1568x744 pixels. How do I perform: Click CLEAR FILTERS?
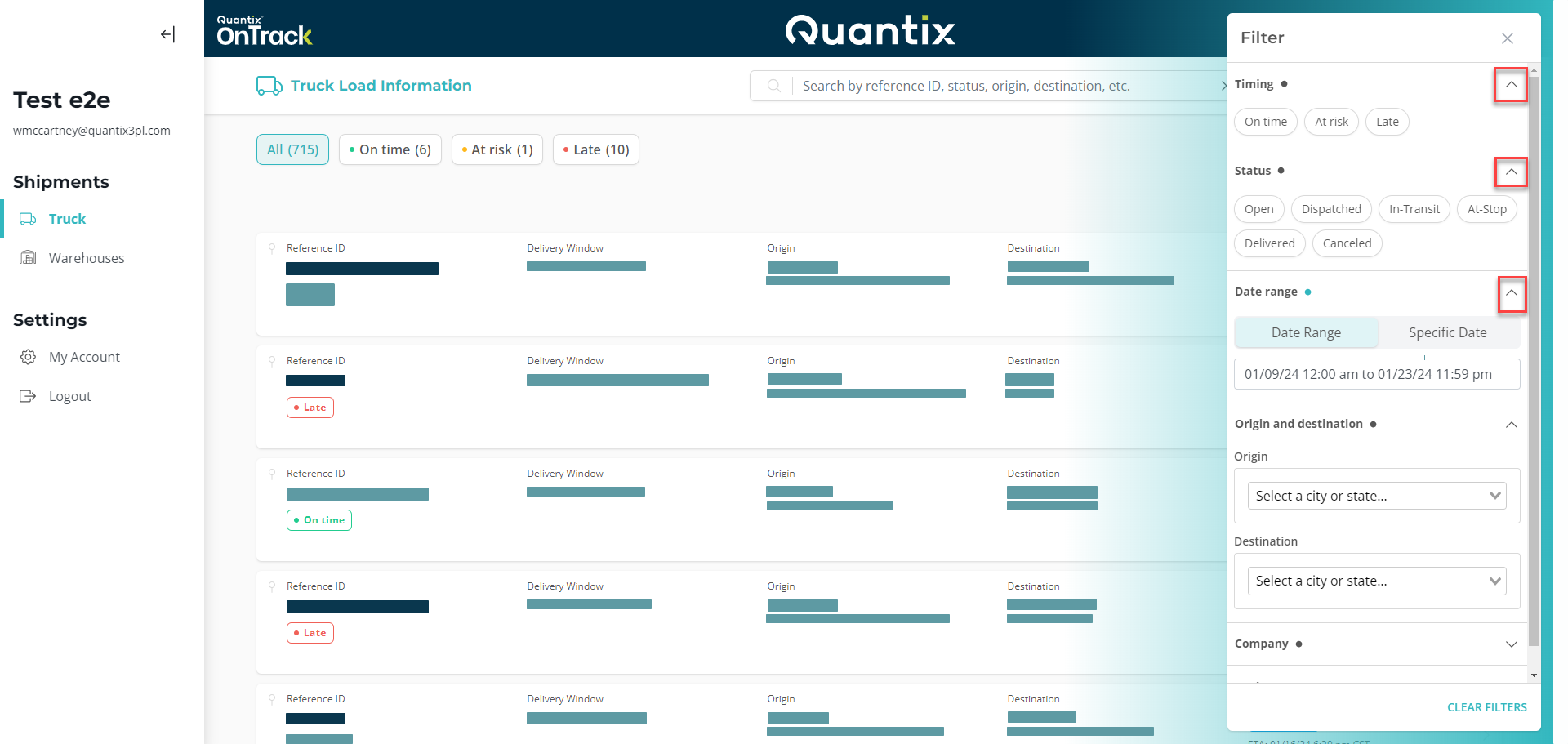coord(1486,707)
